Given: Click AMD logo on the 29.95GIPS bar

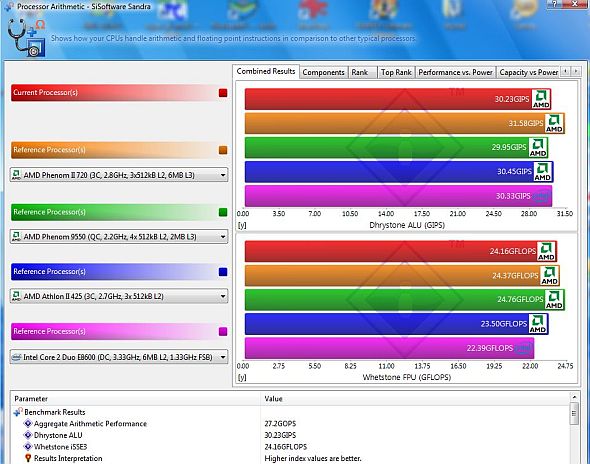Looking at the screenshot, I should pos(538,147).
